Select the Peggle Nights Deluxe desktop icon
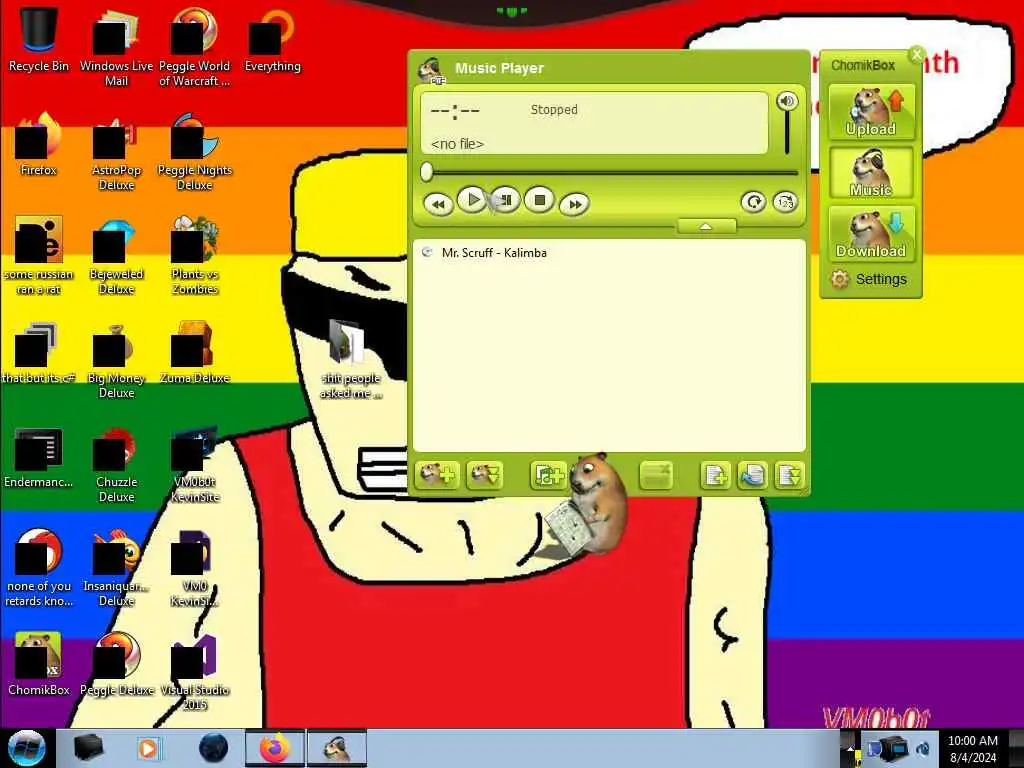Viewport: 1024px width, 768px height. coord(195,152)
